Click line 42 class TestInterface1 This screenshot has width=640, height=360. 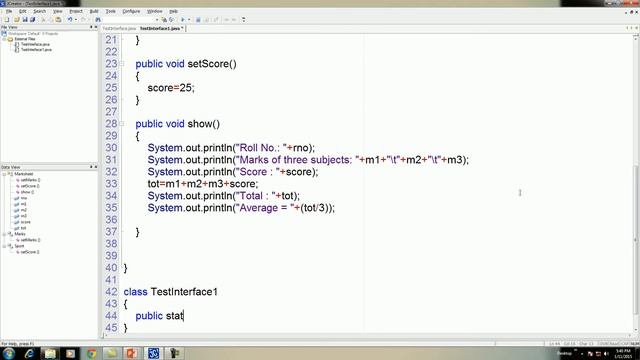click(171, 292)
